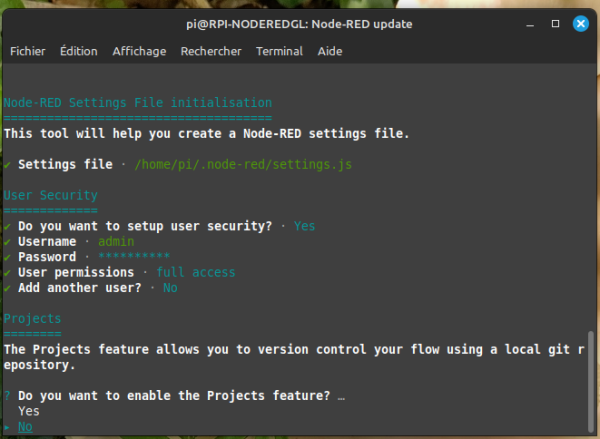Screen dimensions: 600x439
Task: Open the Affichage menu
Action: [139, 51]
